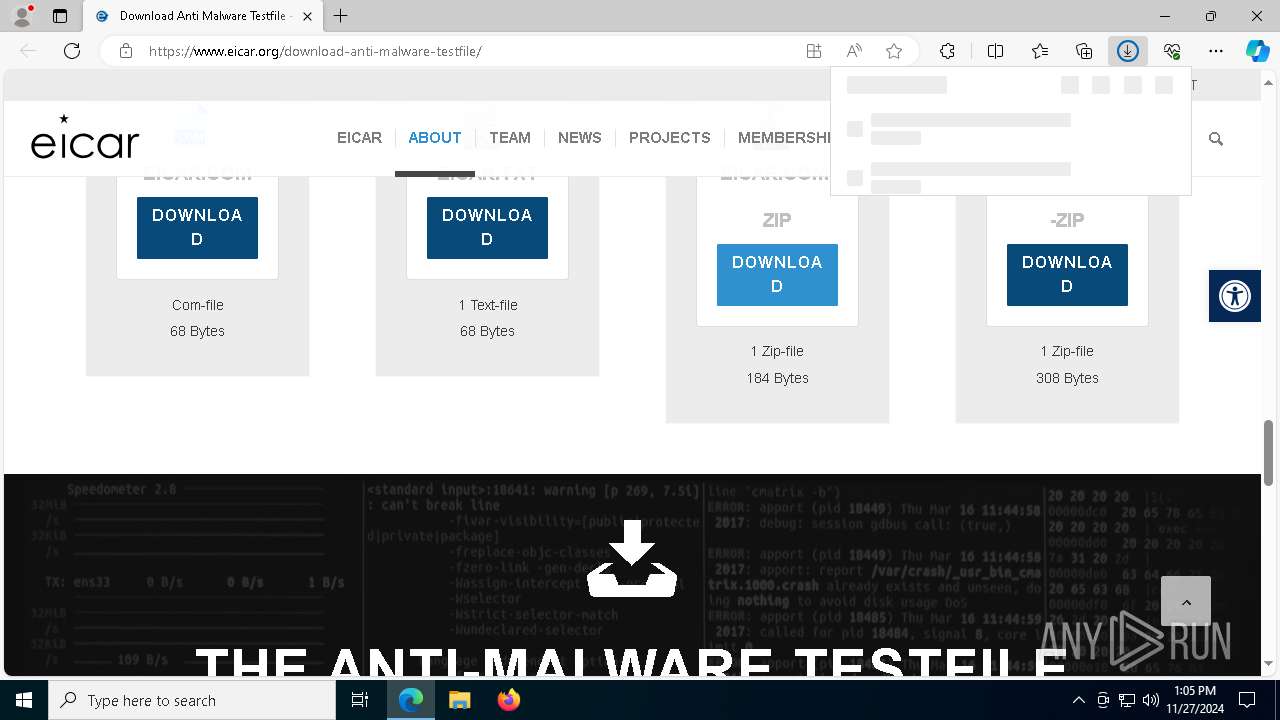1280x720 pixels.
Task: Open the Windows Start menu
Action: coord(24,700)
